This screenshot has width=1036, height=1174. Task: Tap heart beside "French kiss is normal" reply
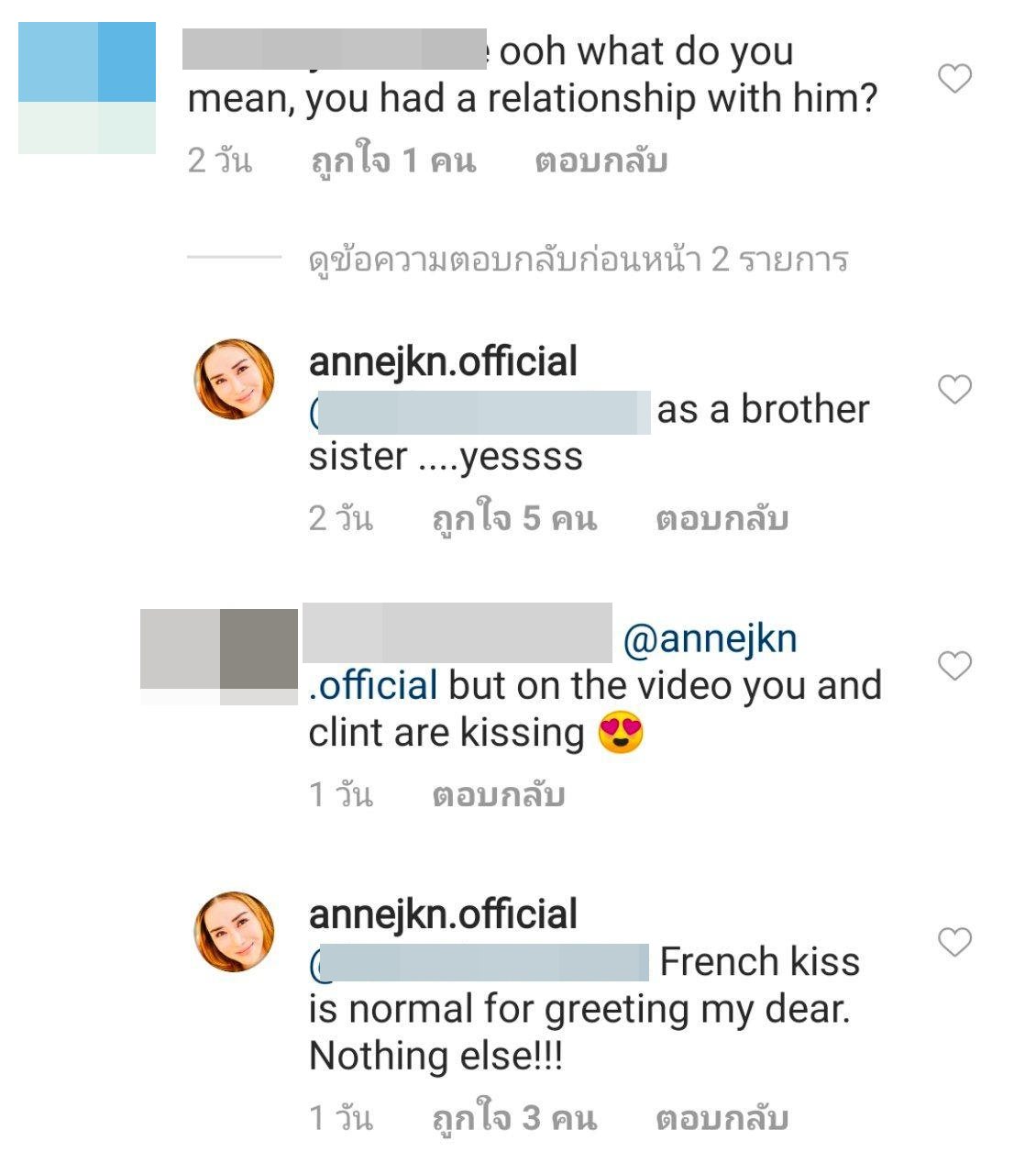coord(954,942)
